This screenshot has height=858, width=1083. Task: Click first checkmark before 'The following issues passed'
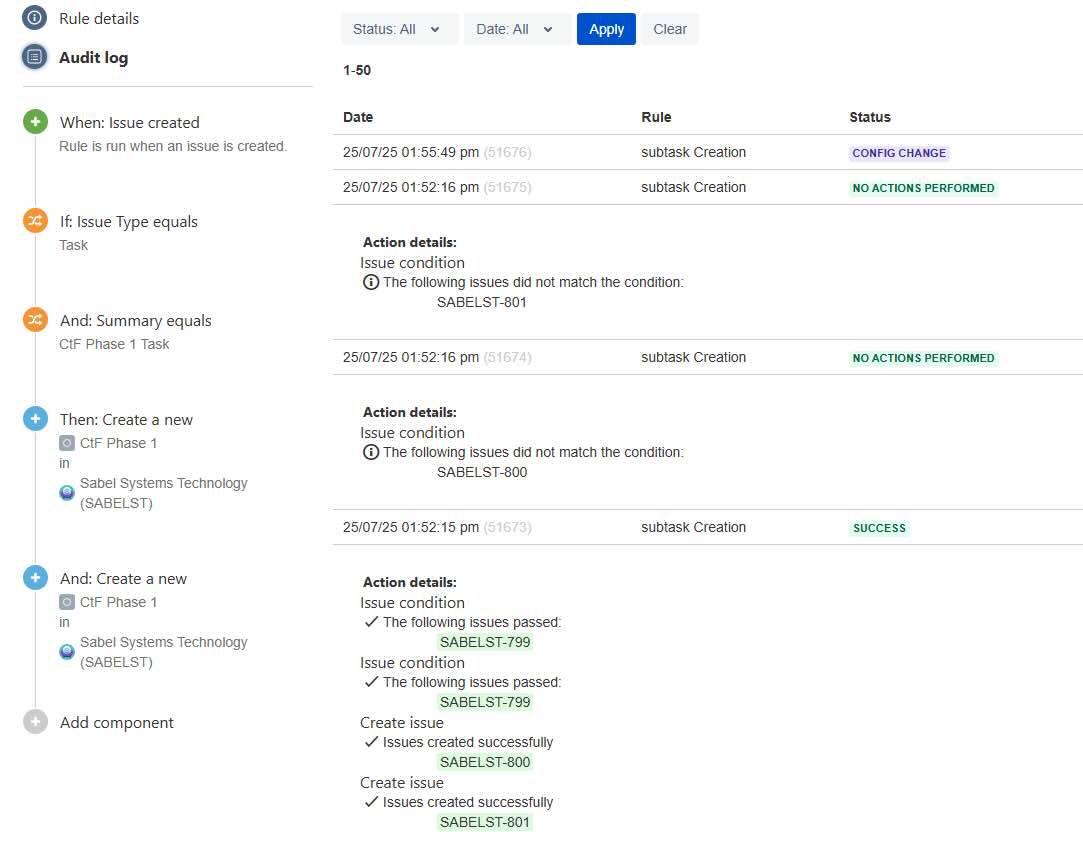pos(371,622)
